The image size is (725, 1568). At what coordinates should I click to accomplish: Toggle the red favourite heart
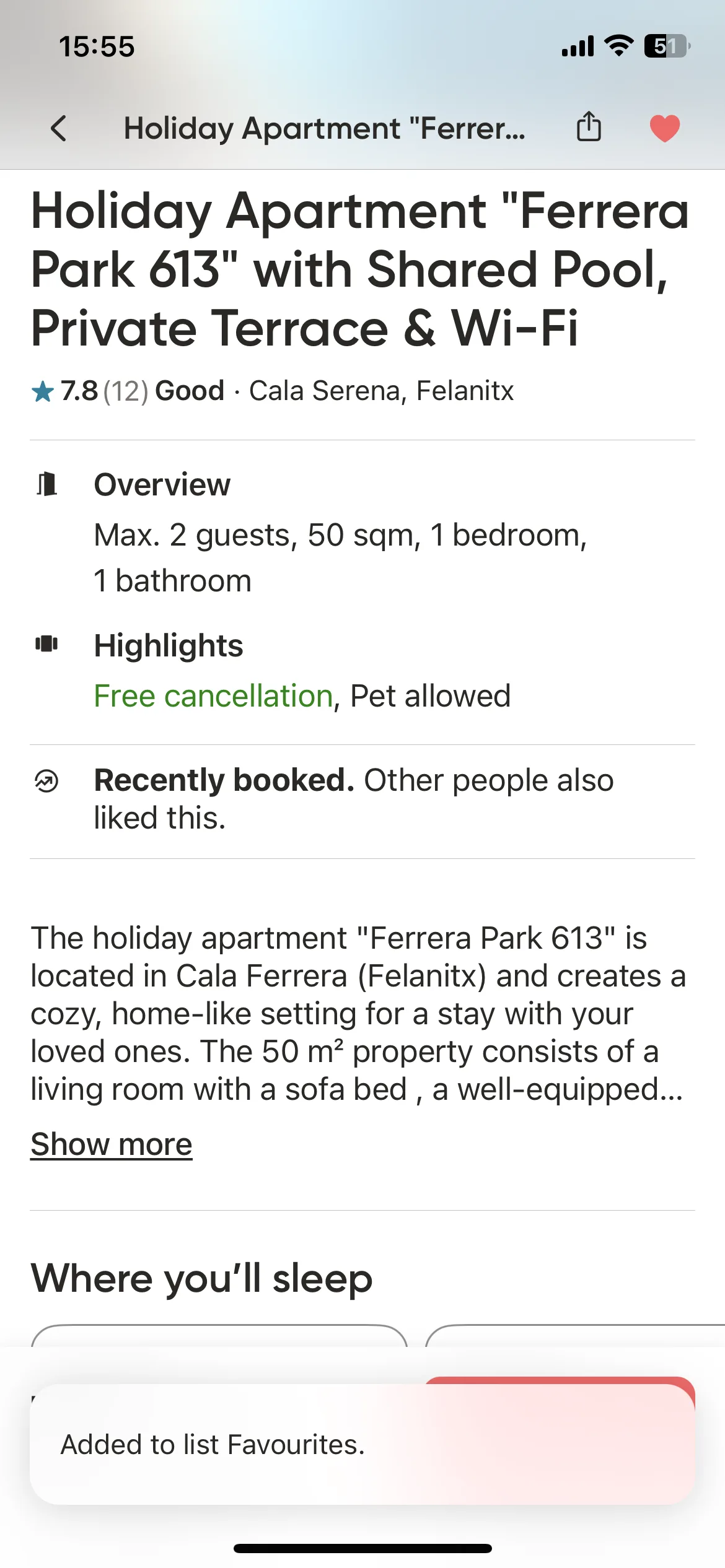coord(665,129)
